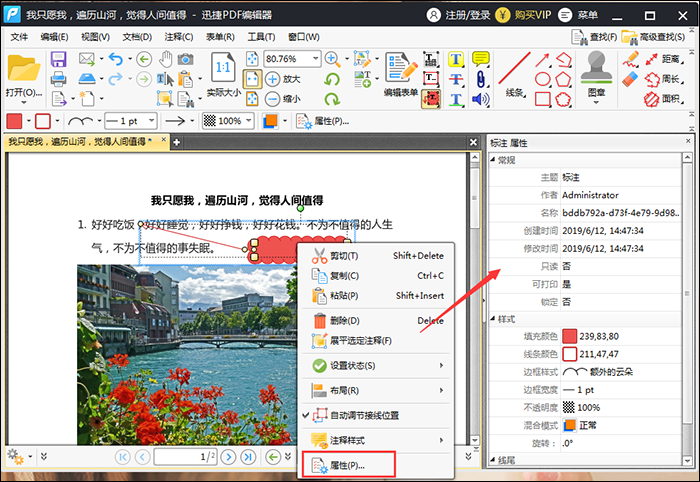Screen dimensions: 700x482
Task: Toggle 自动调节接线位置 option in context menu
Action: (x=376, y=416)
